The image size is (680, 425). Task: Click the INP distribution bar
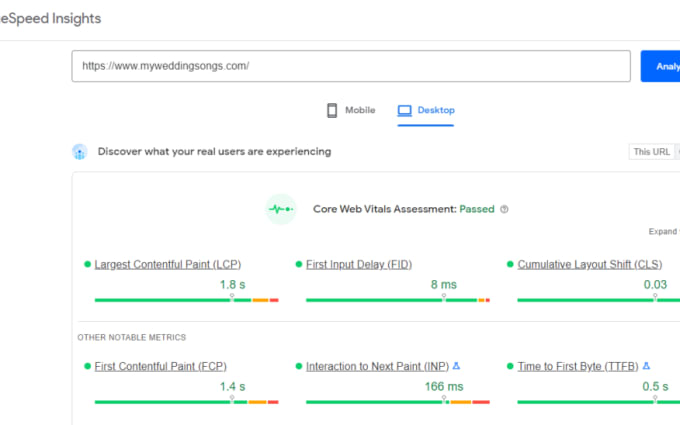[x=398, y=402]
